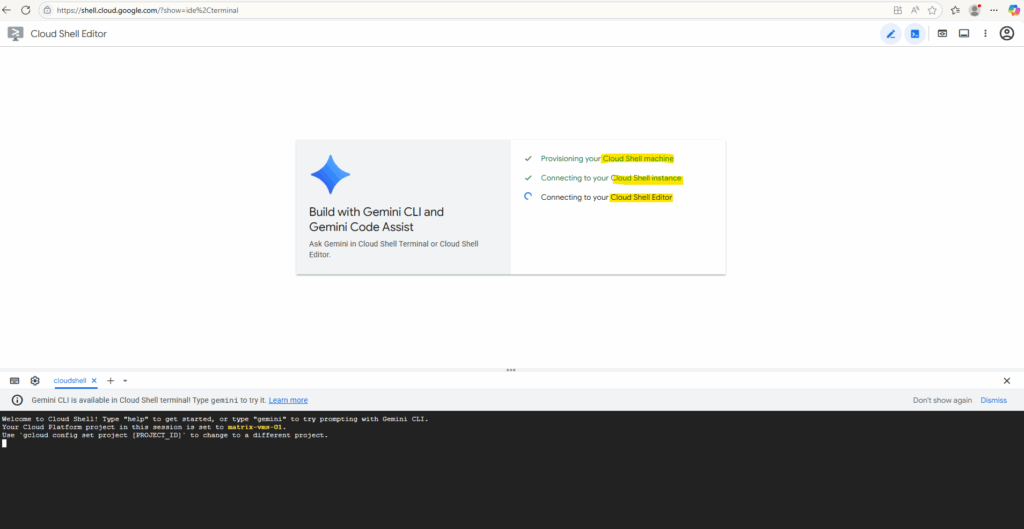Click the Web Preview icon

pyautogui.click(x=942, y=34)
